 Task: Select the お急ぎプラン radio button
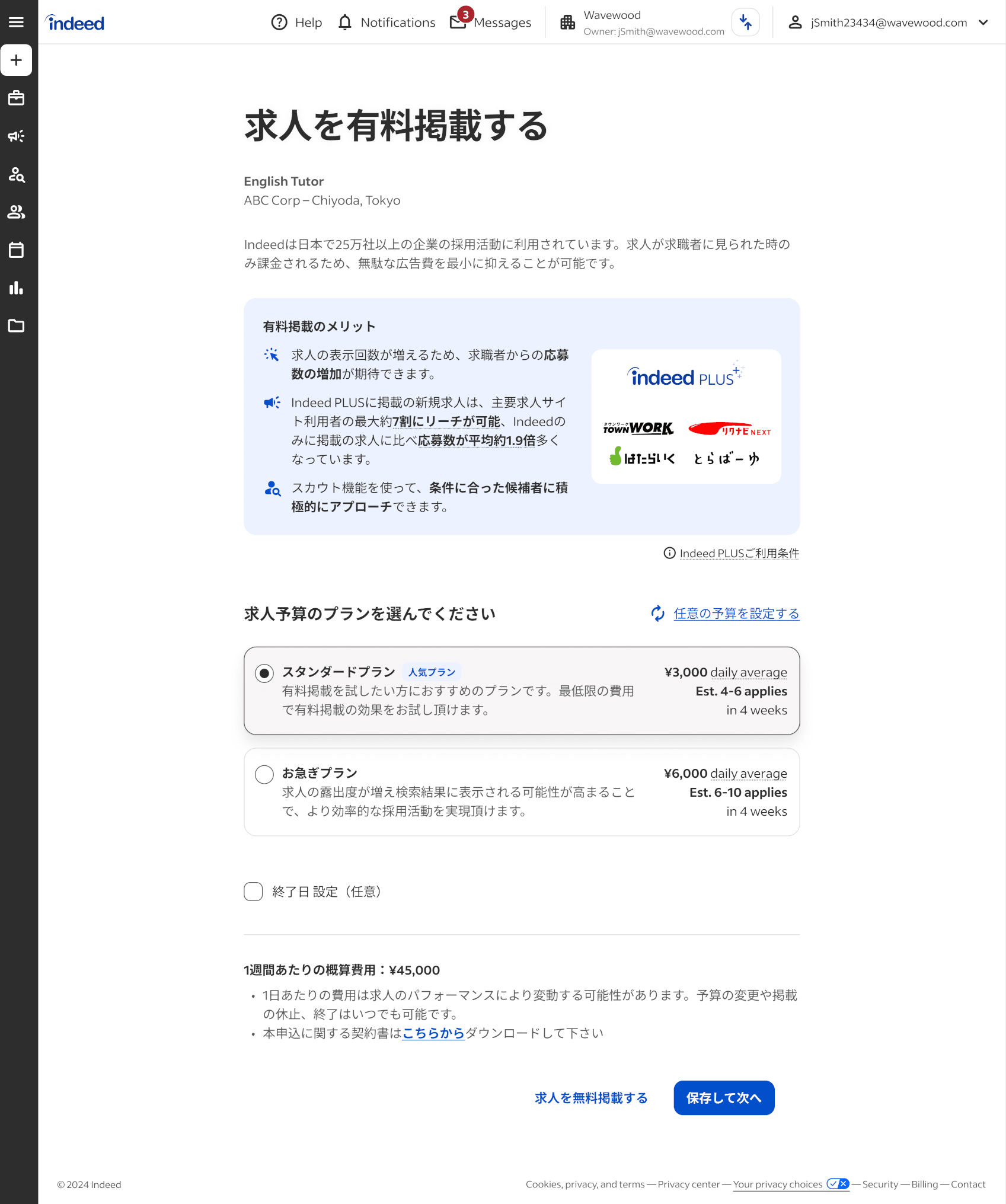[x=264, y=774]
